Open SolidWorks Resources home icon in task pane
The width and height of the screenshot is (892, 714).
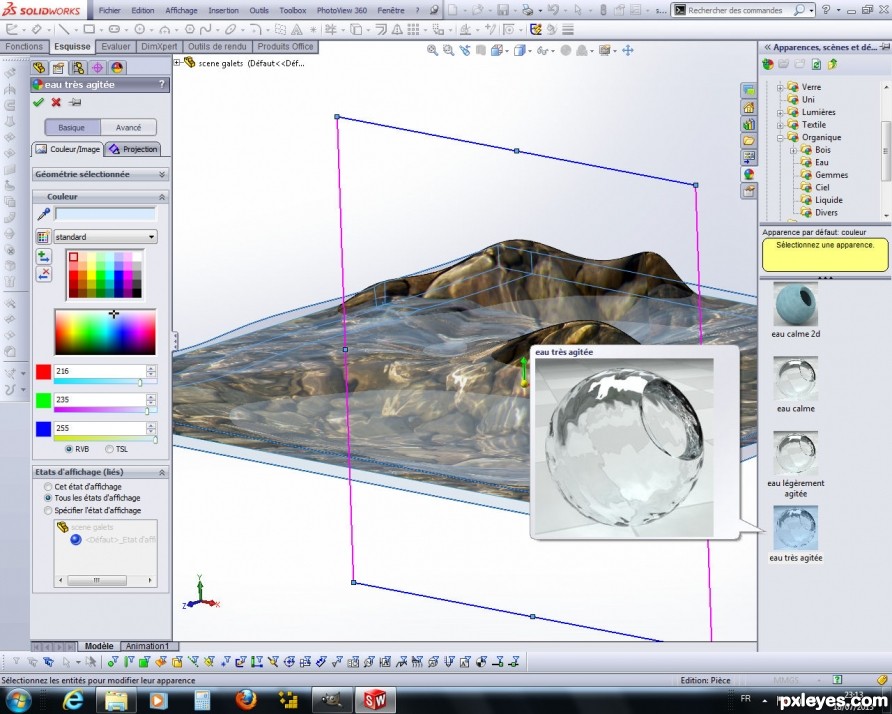749,108
